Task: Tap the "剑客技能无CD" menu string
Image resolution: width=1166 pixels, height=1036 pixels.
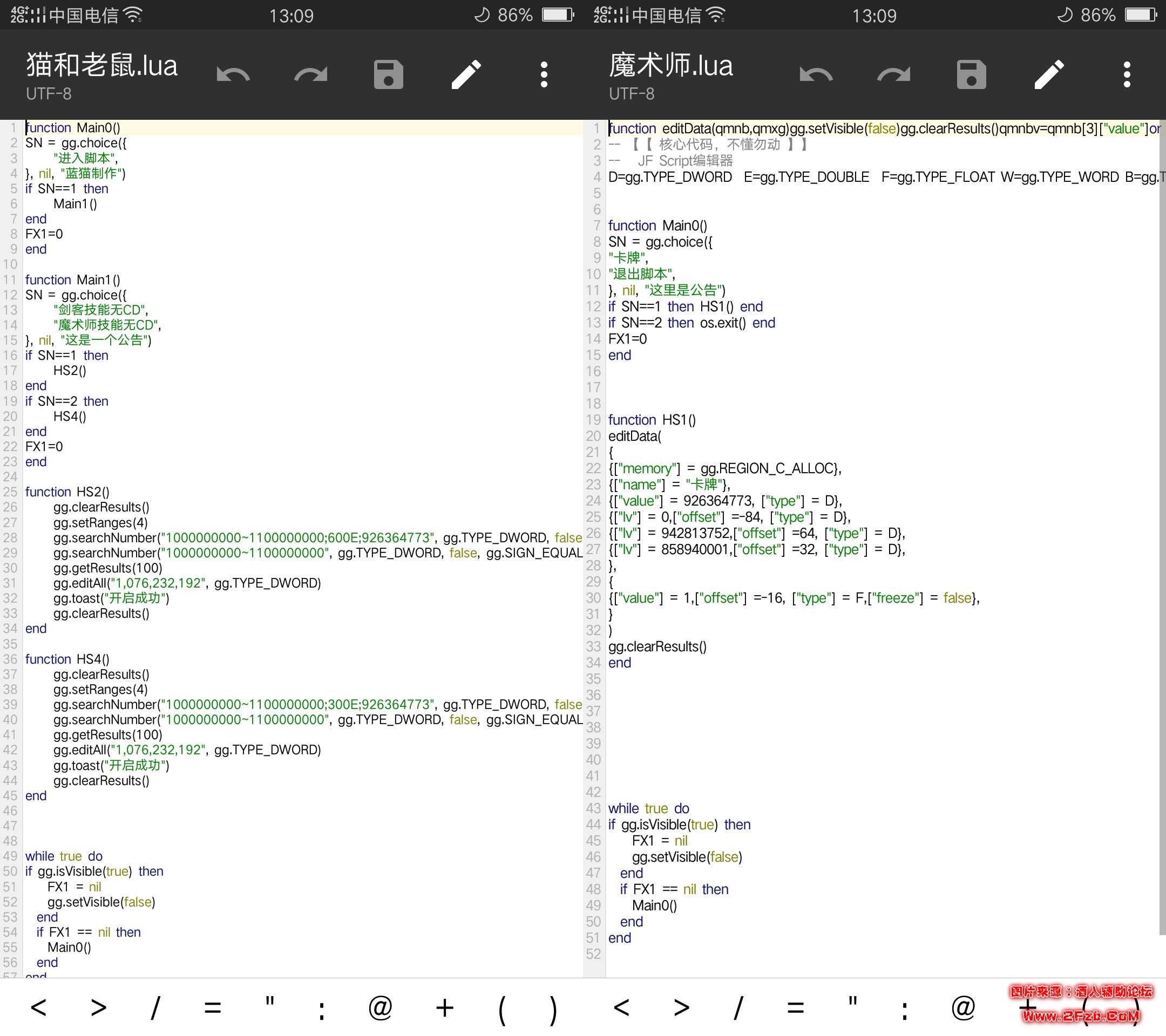Action: (100, 310)
